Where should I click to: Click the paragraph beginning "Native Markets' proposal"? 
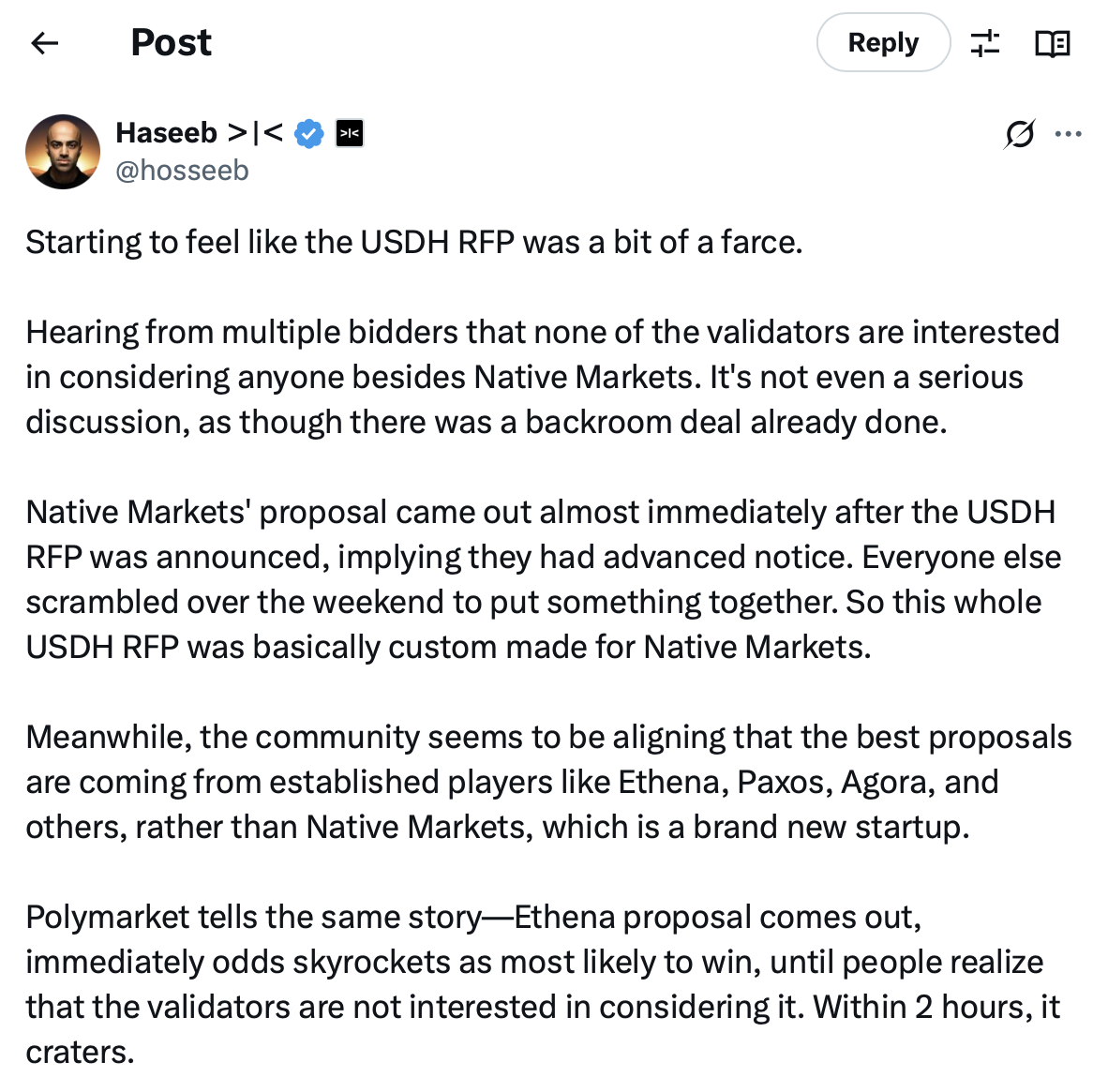[542, 579]
